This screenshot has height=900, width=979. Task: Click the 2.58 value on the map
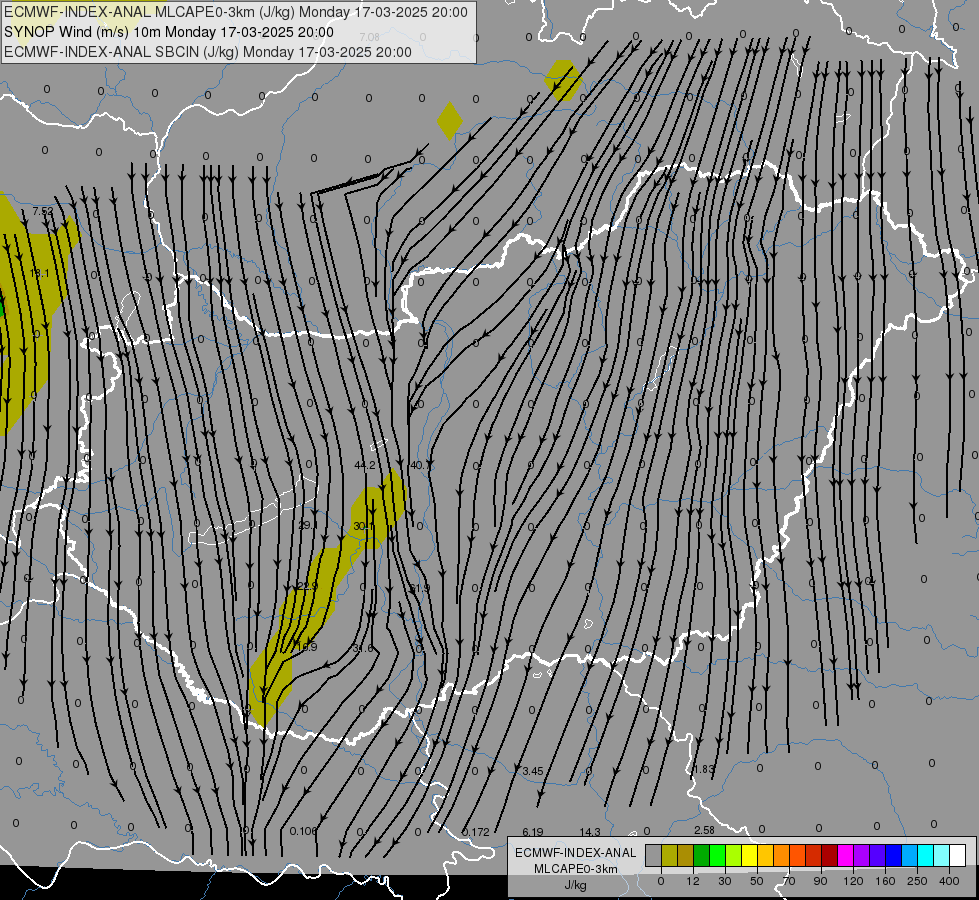click(x=704, y=830)
